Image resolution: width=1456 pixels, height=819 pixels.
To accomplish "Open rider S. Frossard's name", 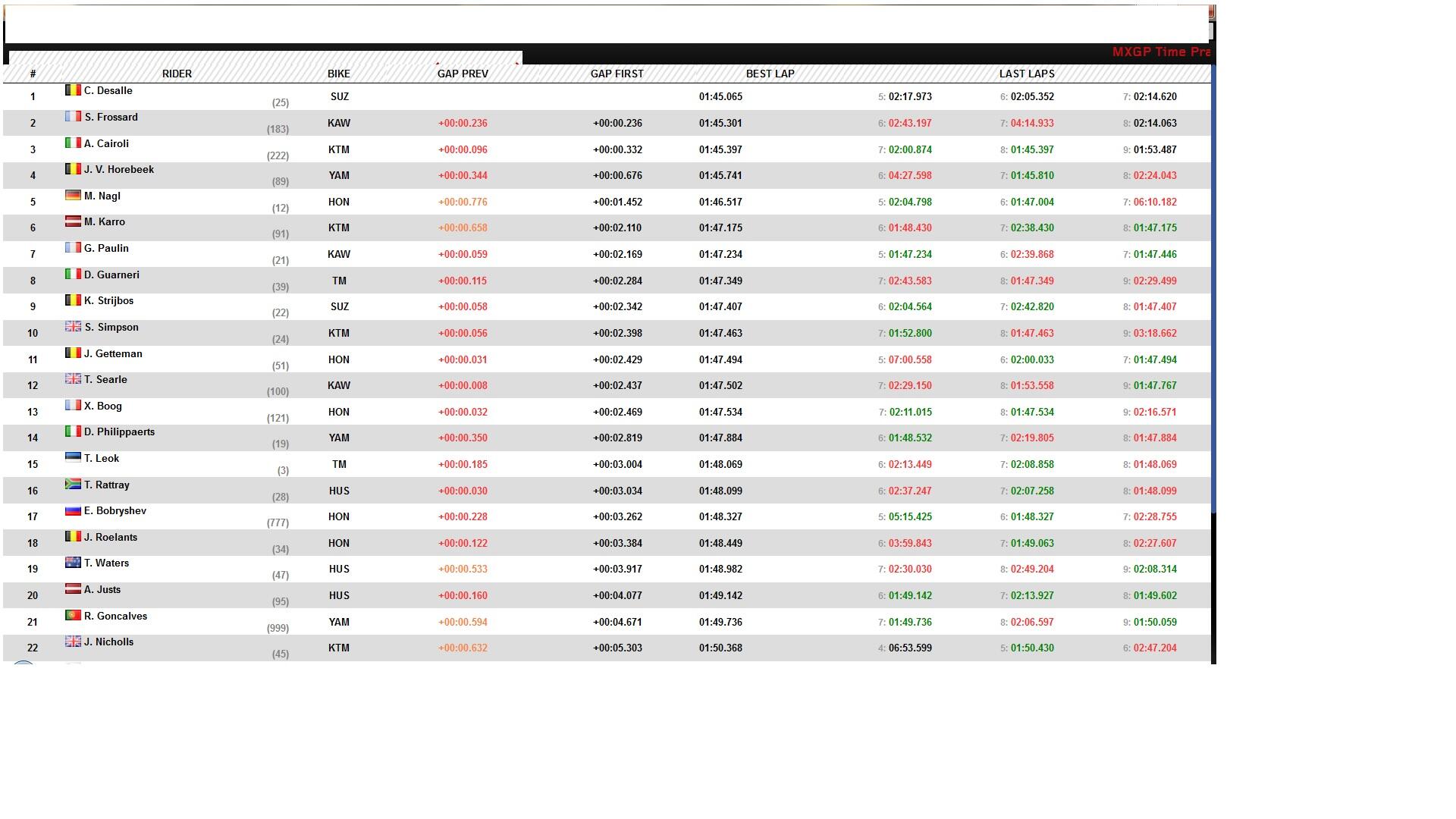I will pos(111,117).
